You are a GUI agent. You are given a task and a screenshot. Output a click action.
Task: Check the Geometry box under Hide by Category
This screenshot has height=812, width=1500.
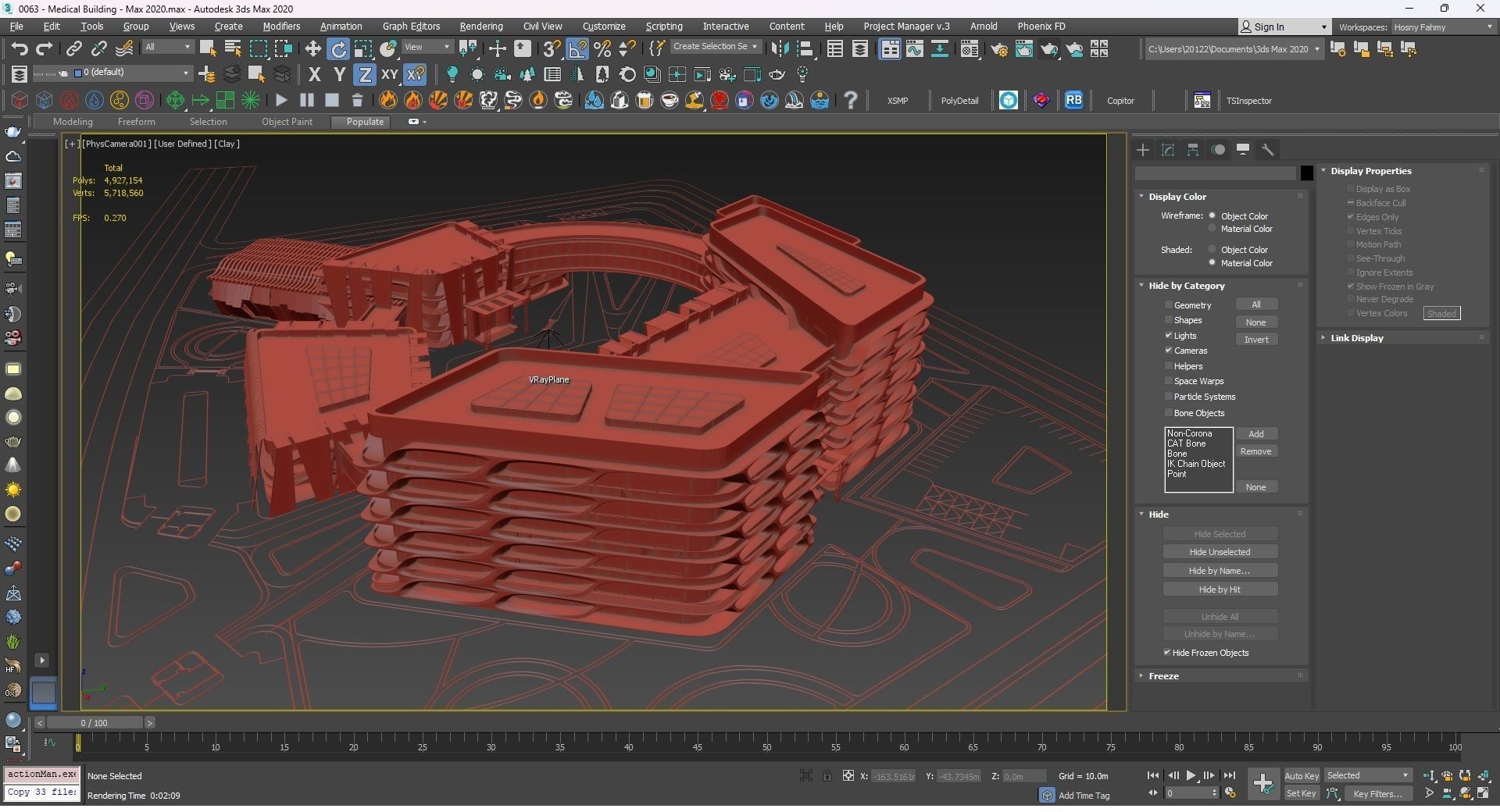(1169, 305)
